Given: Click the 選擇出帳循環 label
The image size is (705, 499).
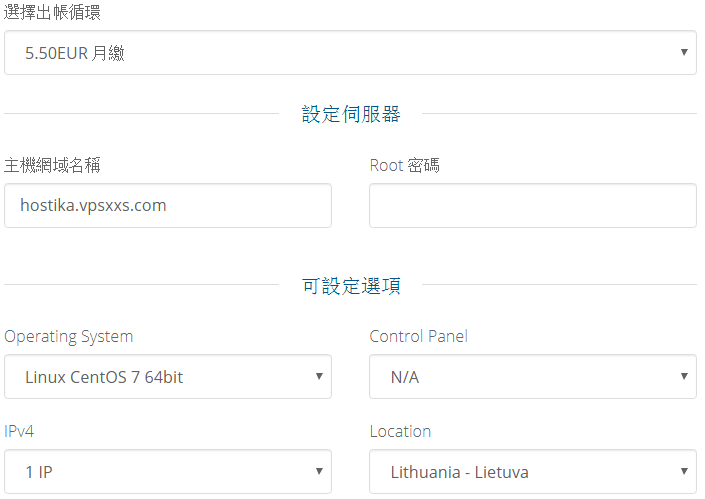Looking at the screenshot, I should (52, 12).
